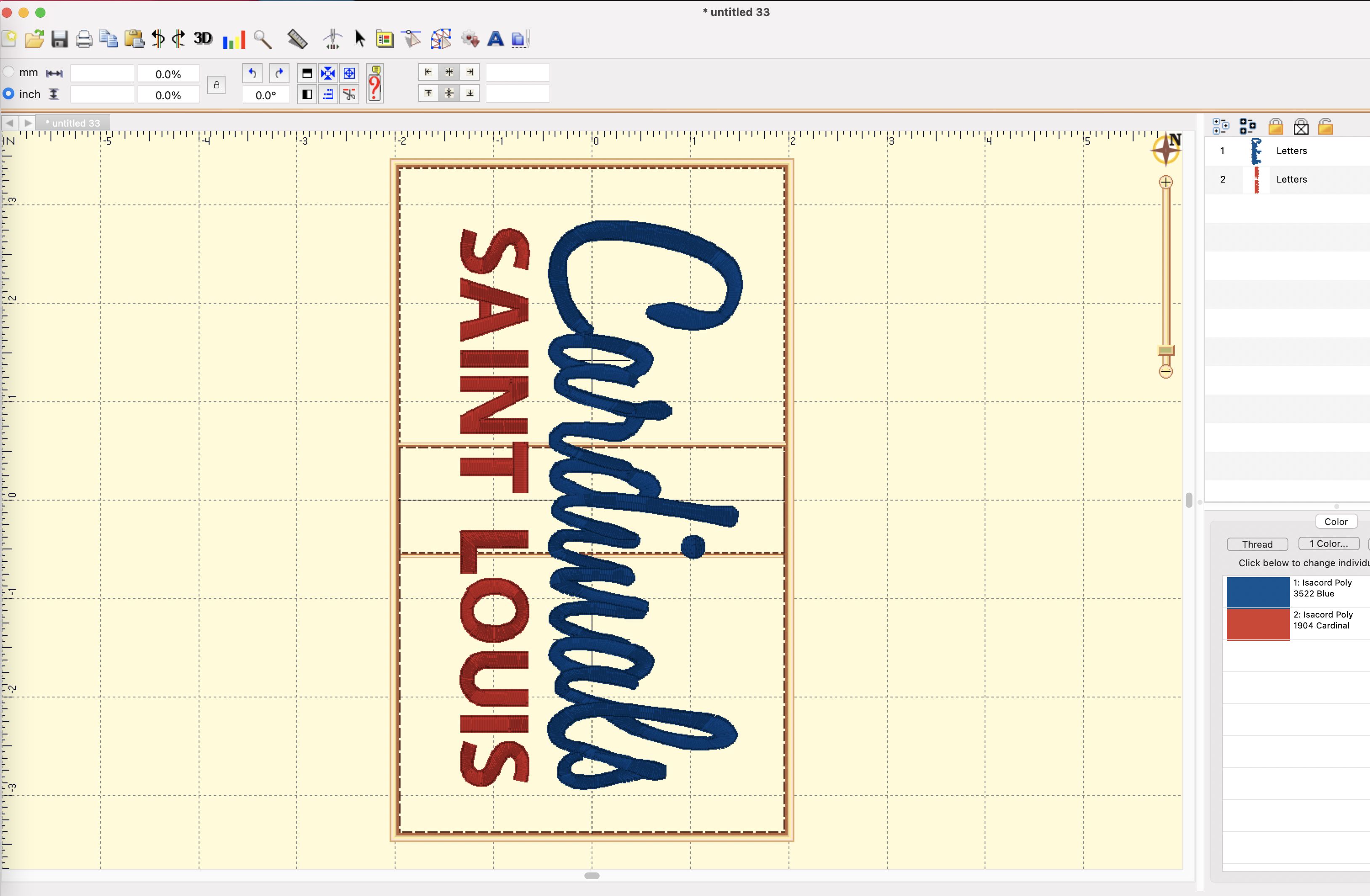Toggle the 3D view icon

click(x=203, y=39)
